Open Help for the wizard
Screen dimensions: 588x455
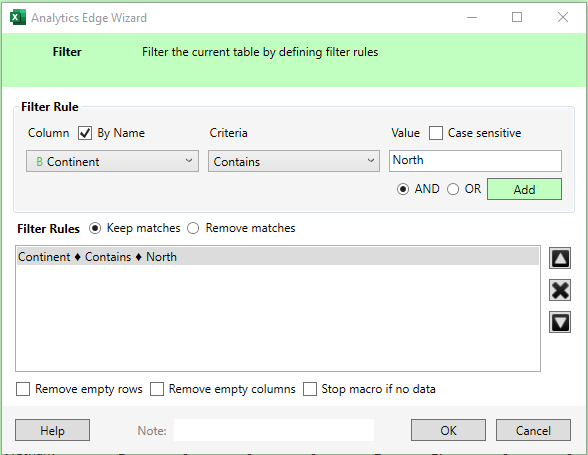(52, 430)
